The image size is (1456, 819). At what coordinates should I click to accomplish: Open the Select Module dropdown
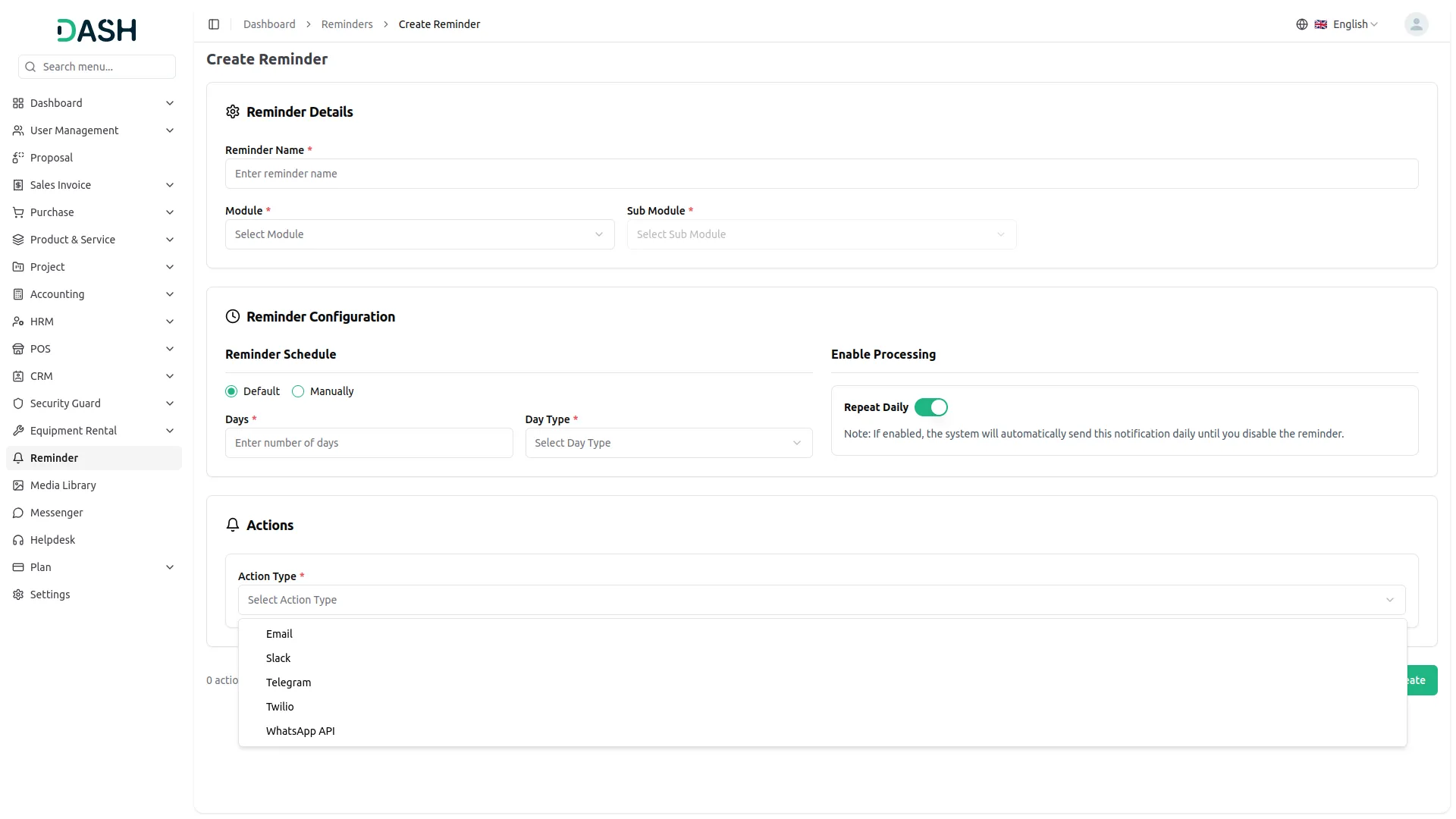click(419, 234)
